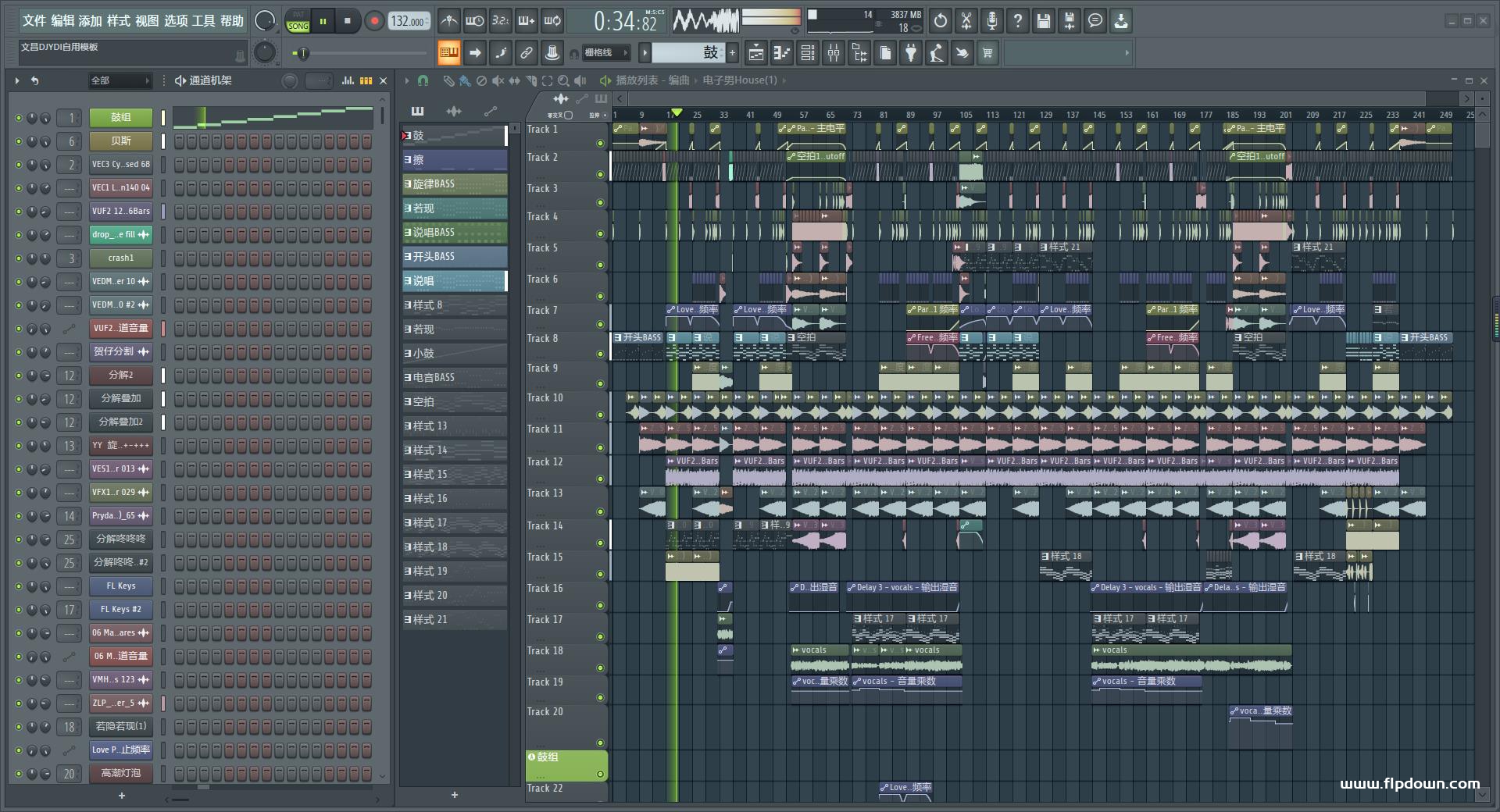Open the tempo tapper icon
The image size is (1500, 812).
[x=937, y=53]
